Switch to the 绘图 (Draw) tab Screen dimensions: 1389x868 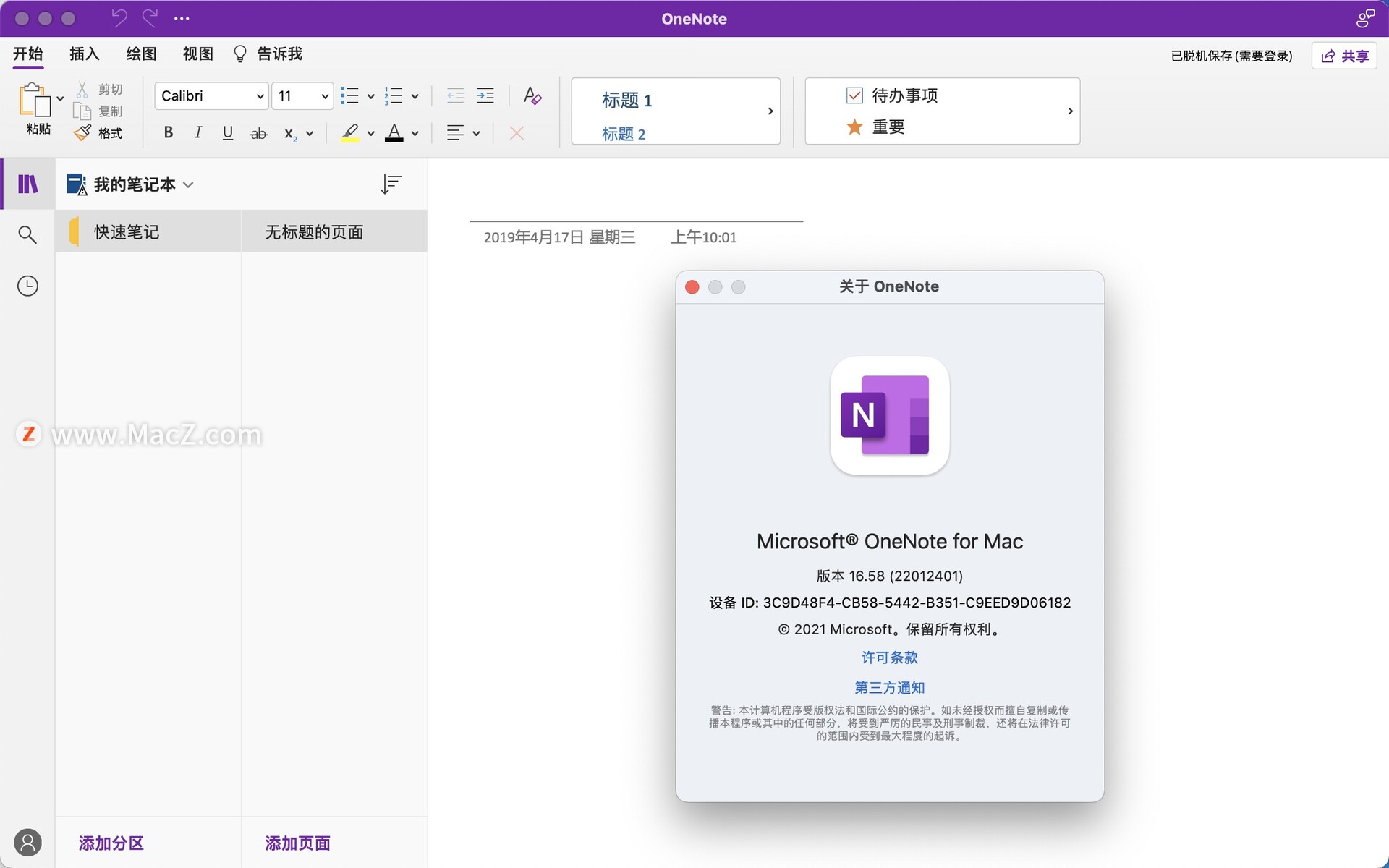point(141,54)
